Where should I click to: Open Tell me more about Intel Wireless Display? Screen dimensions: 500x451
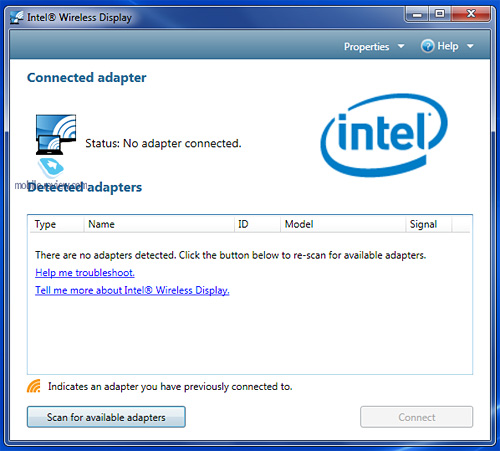(132, 290)
